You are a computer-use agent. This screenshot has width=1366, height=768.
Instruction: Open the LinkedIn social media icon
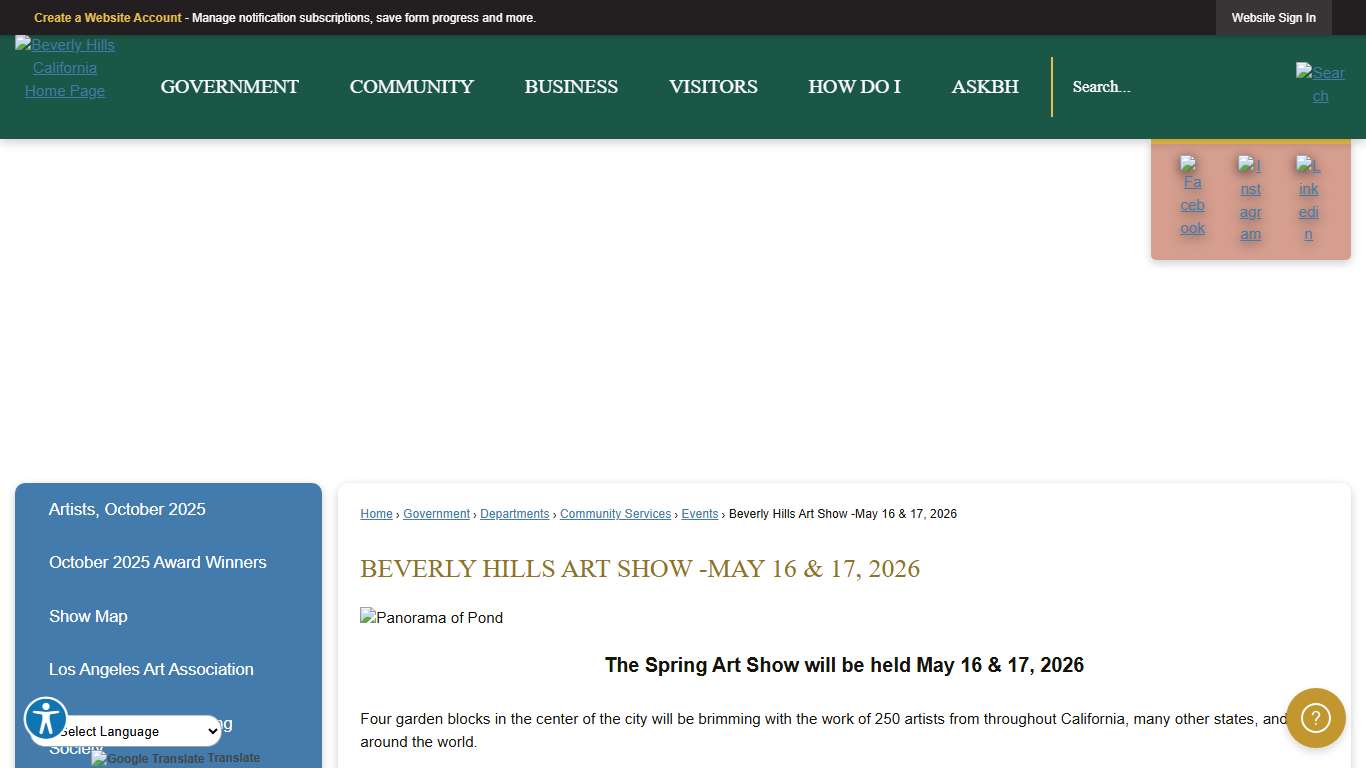[x=1309, y=197]
